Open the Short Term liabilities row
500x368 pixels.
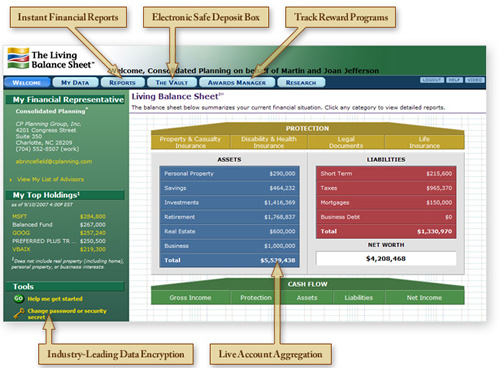point(386,174)
